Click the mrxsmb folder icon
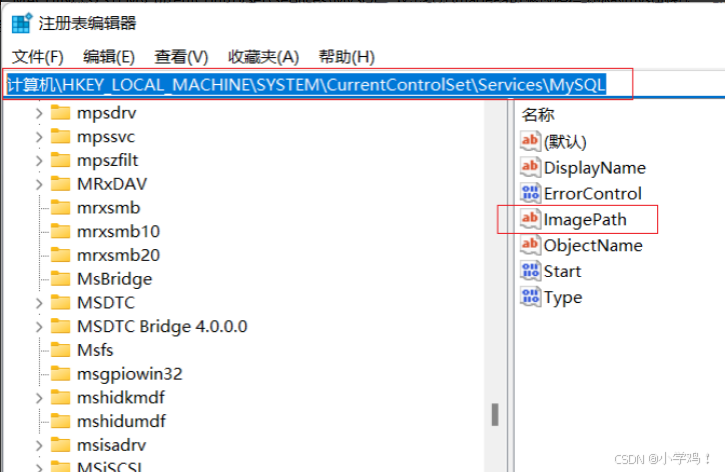 click(x=60, y=207)
